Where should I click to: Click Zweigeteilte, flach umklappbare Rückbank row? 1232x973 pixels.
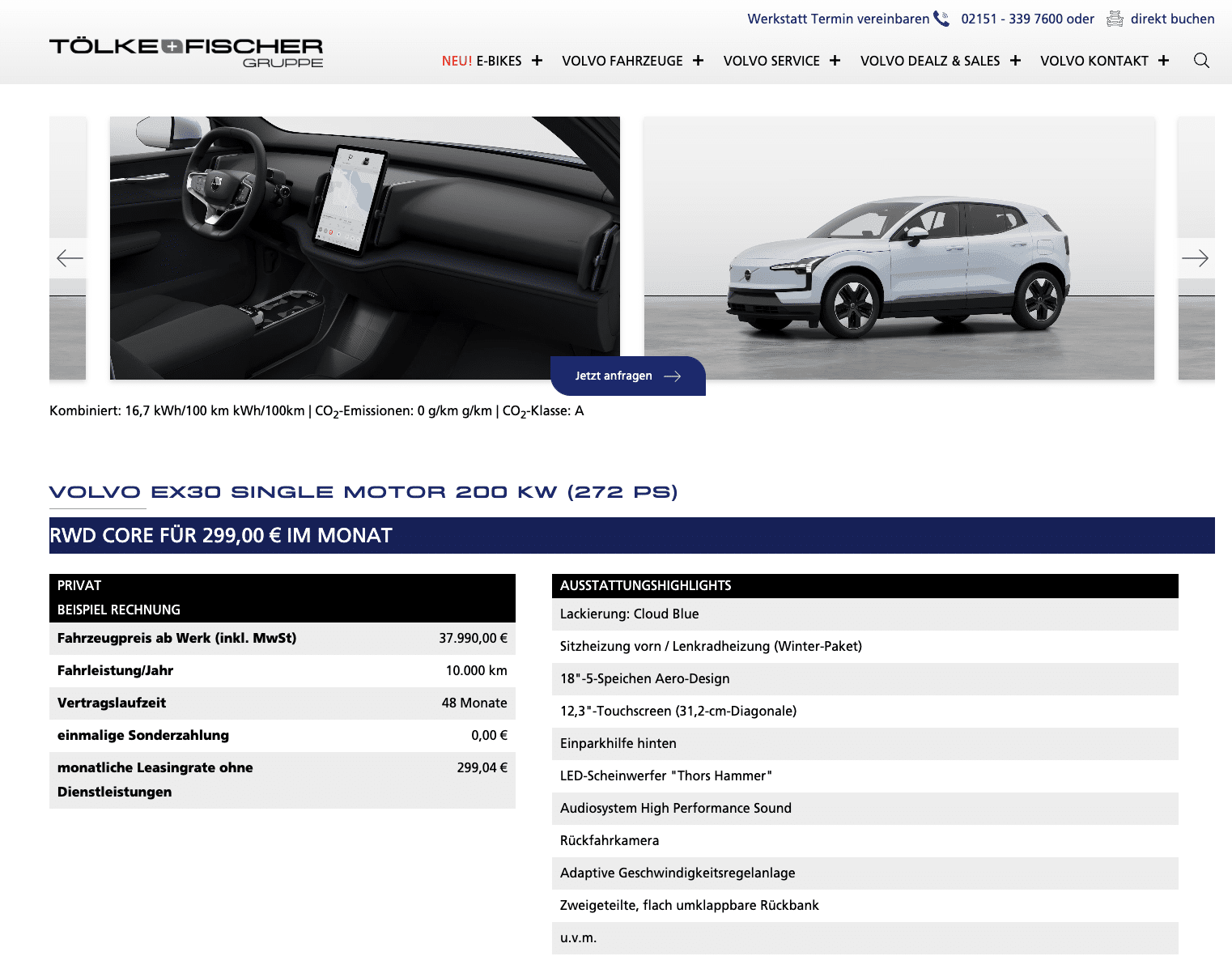(x=865, y=906)
